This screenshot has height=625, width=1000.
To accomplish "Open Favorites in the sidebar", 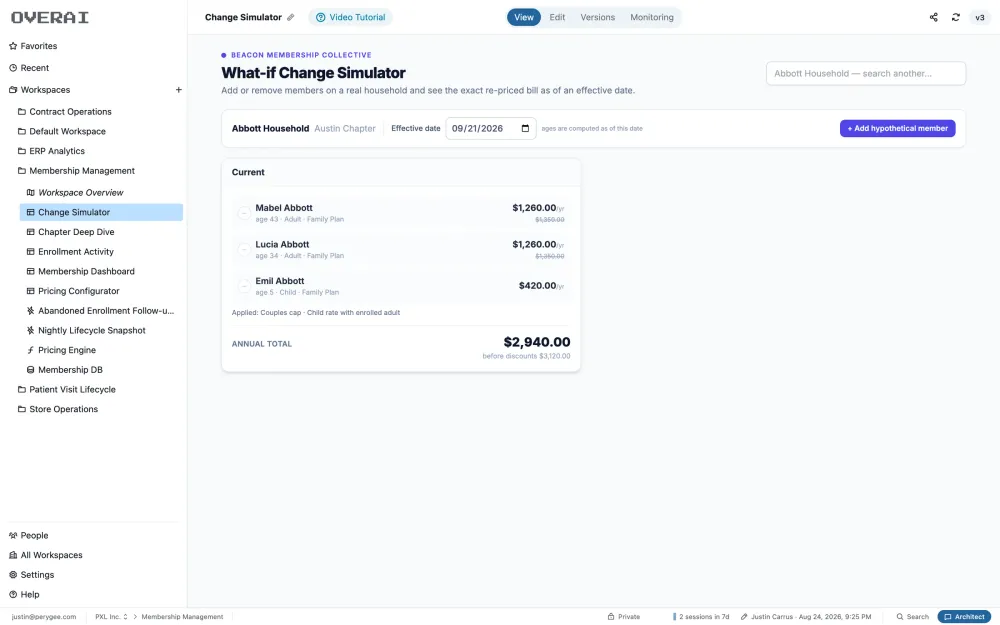I will click(x=33, y=46).
